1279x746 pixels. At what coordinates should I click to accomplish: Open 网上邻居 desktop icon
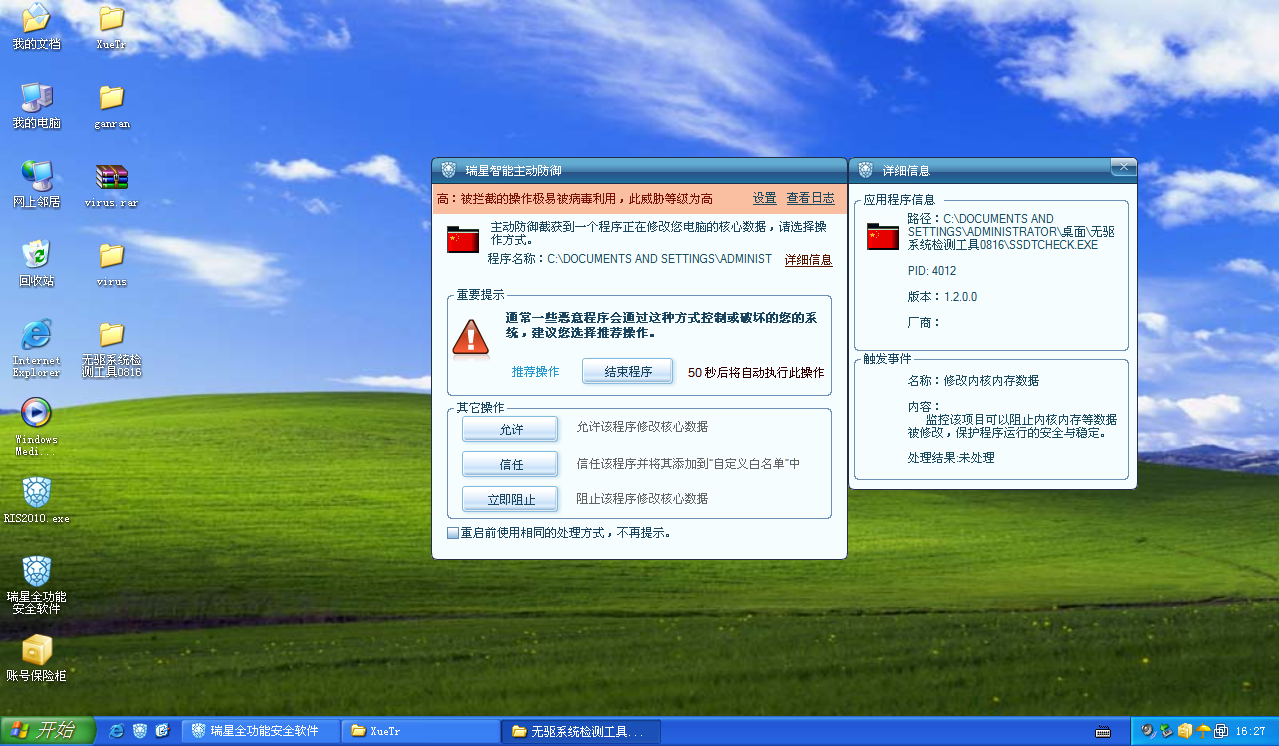[36, 184]
